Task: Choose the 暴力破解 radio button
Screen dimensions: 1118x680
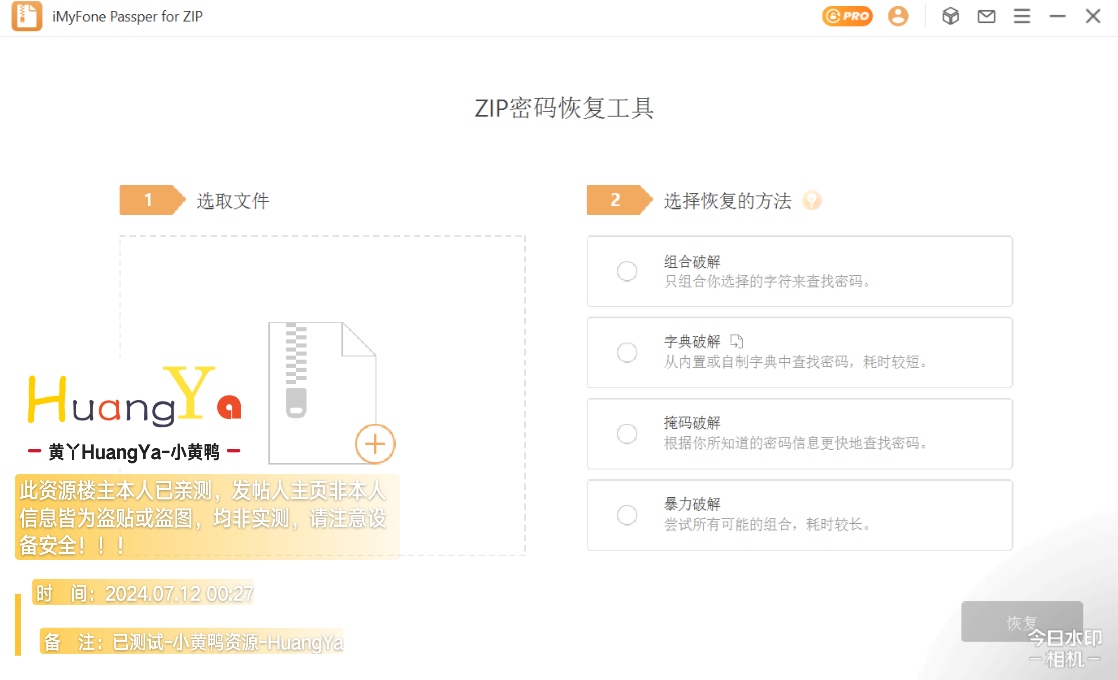Action: pyautogui.click(x=627, y=515)
